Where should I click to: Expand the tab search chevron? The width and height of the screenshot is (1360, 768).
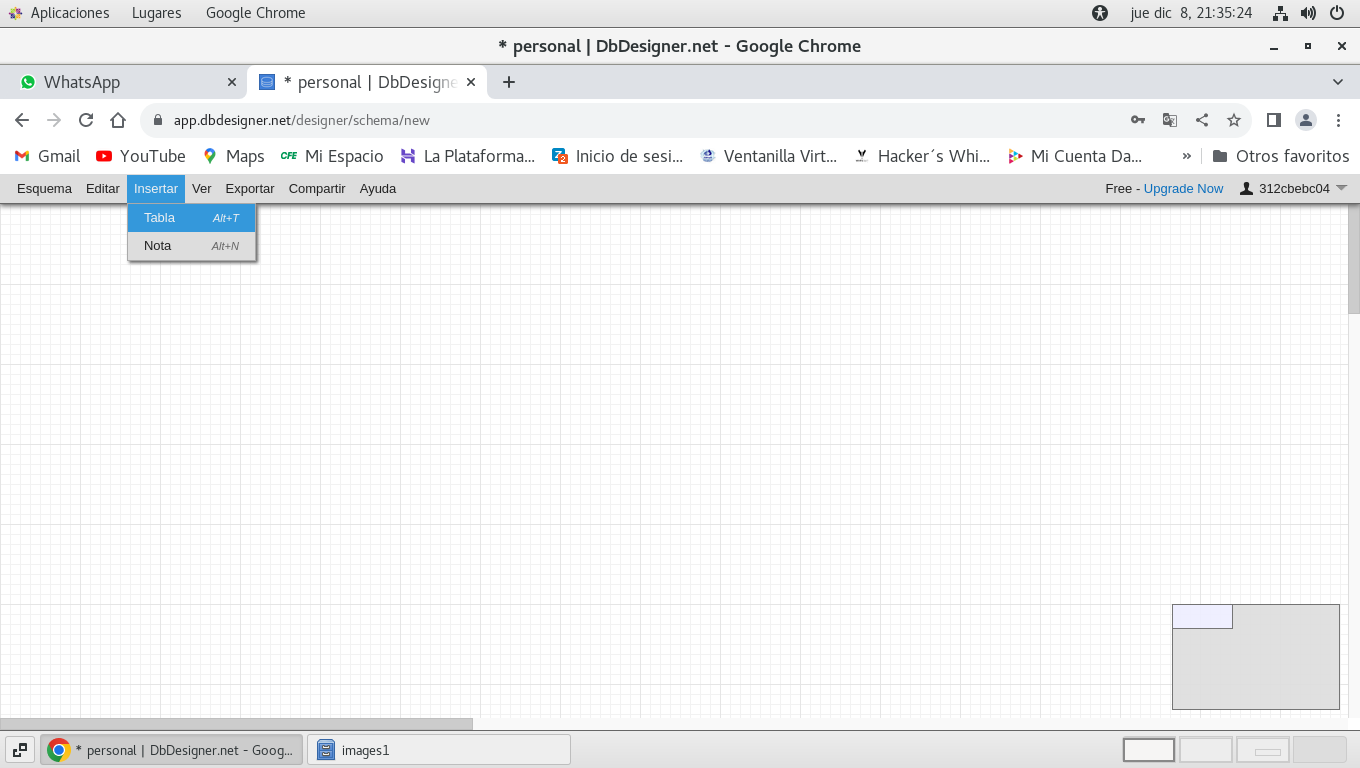pyautogui.click(x=1338, y=82)
